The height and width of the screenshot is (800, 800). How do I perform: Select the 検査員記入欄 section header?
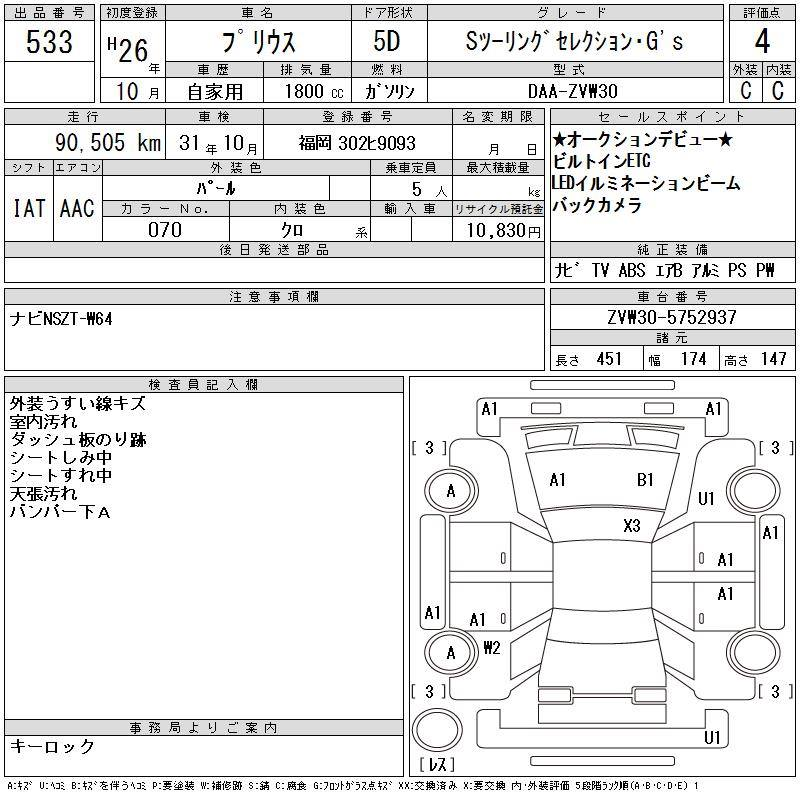tap(203, 384)
